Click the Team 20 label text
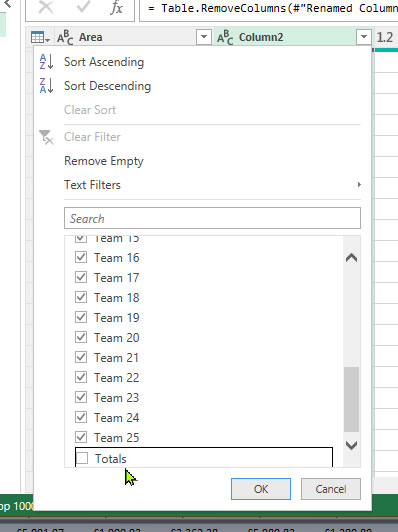The image size is (398, 532). click(x=117, y=338)
